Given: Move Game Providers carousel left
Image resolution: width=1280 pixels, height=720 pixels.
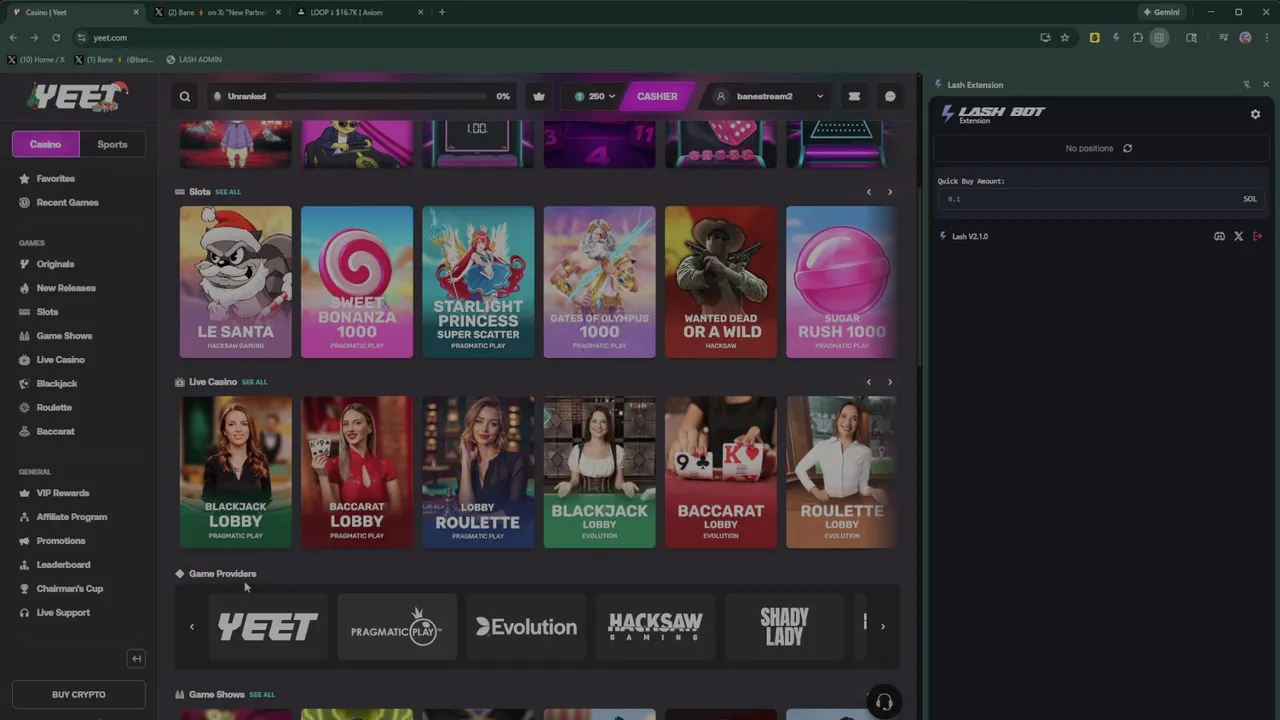Looking at the screenshot, I should [192, 627].
